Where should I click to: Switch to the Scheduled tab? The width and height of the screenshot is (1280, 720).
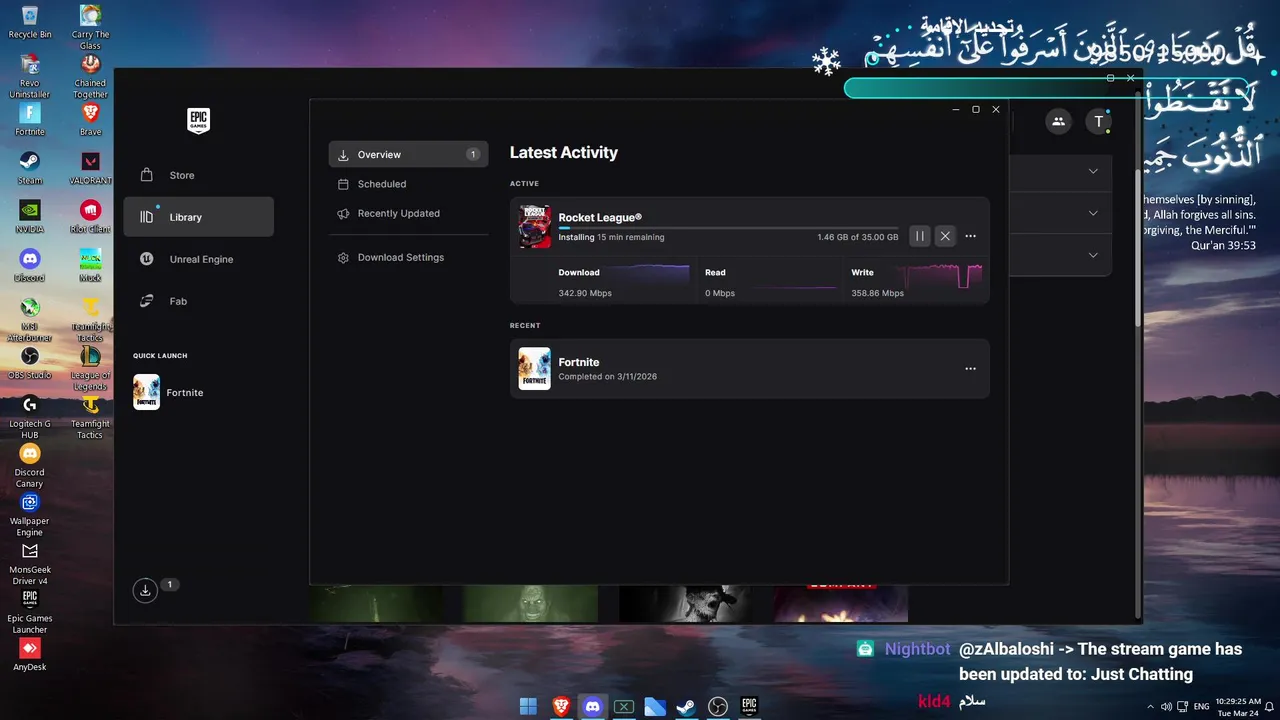point(408,184)
